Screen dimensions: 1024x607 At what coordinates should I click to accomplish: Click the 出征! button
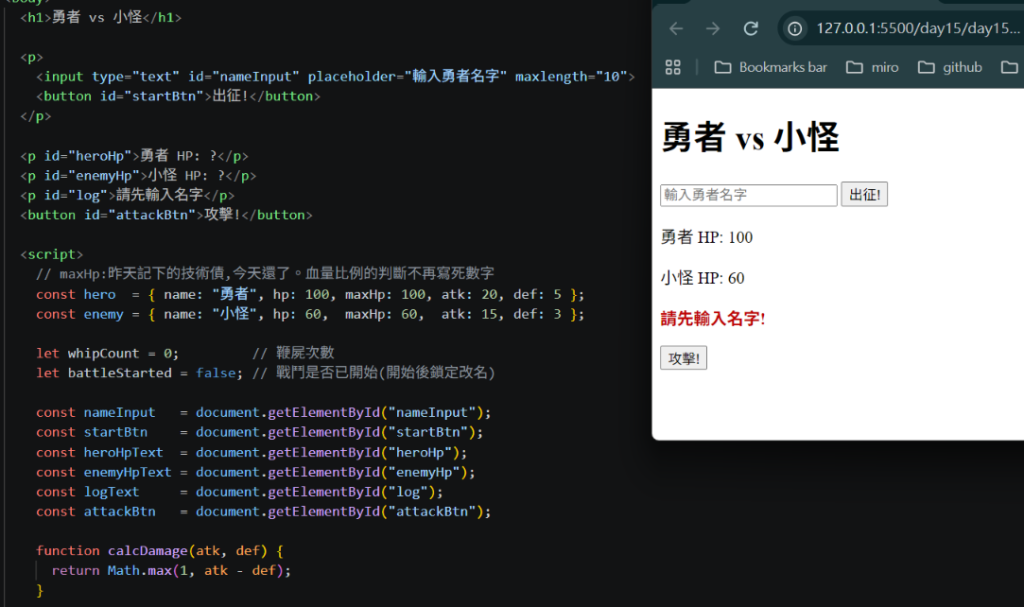coord(864,195)
